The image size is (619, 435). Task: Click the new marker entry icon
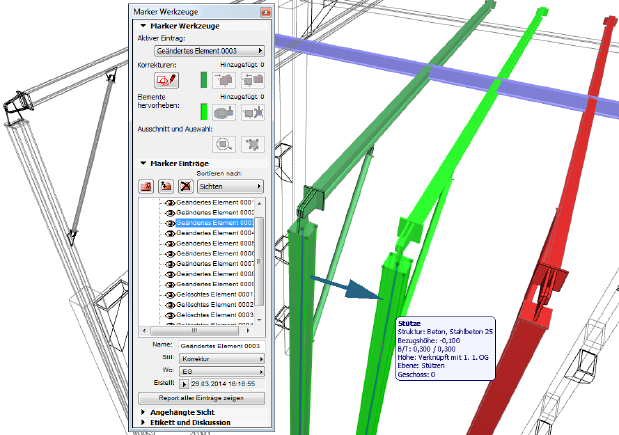point(146,186)
